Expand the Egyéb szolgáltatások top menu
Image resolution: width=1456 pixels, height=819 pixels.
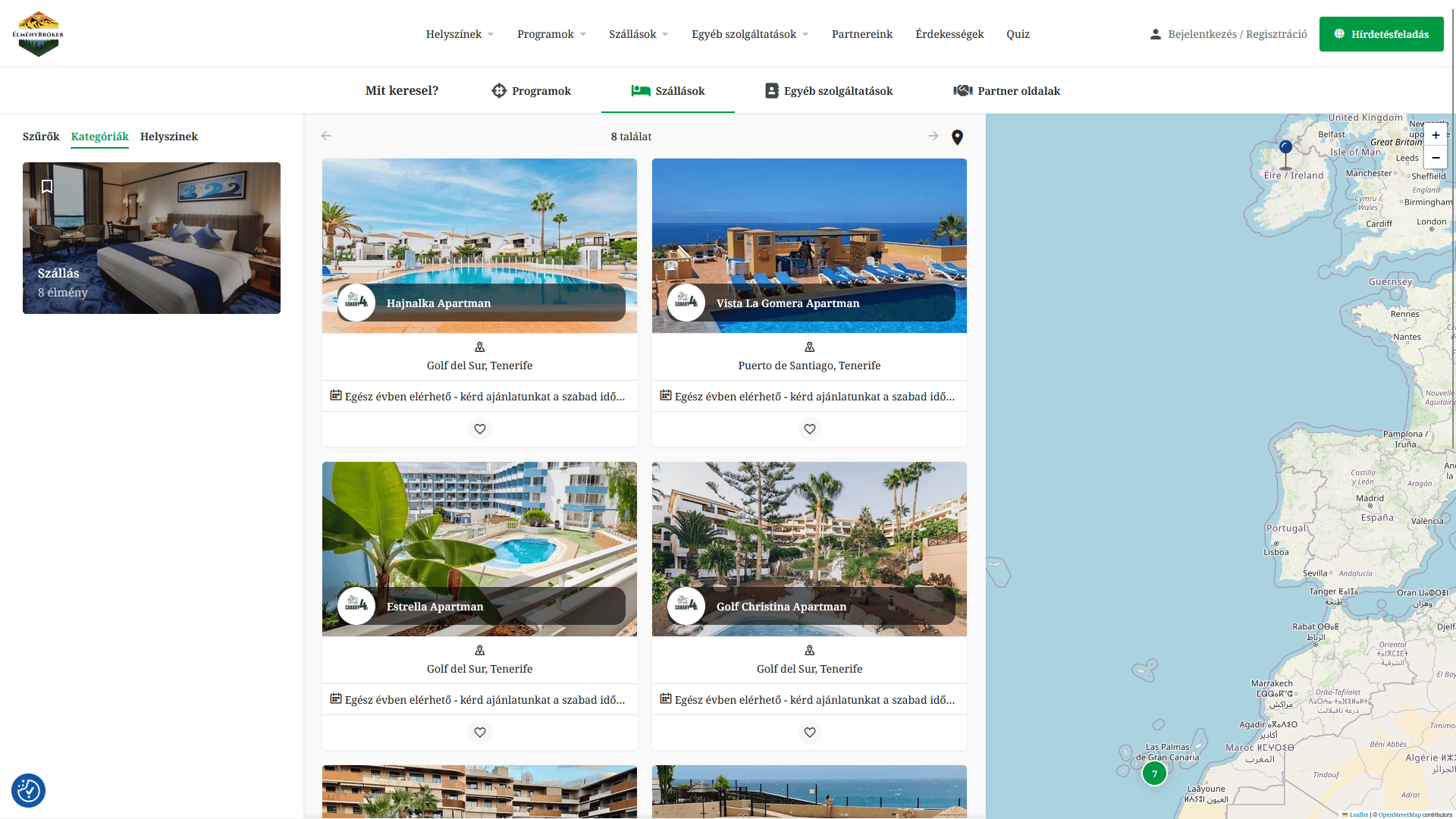(x=750, y=34)
